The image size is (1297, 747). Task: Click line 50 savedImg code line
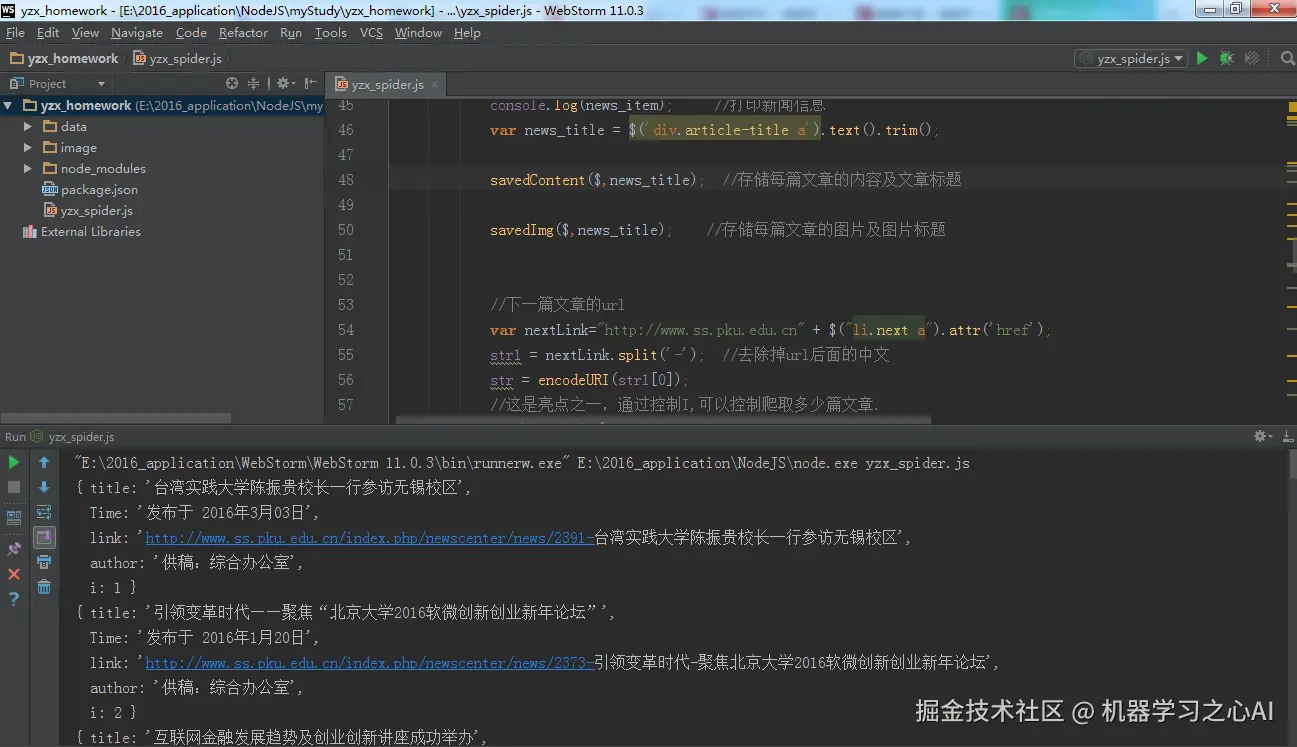click(x=717, y=230)
